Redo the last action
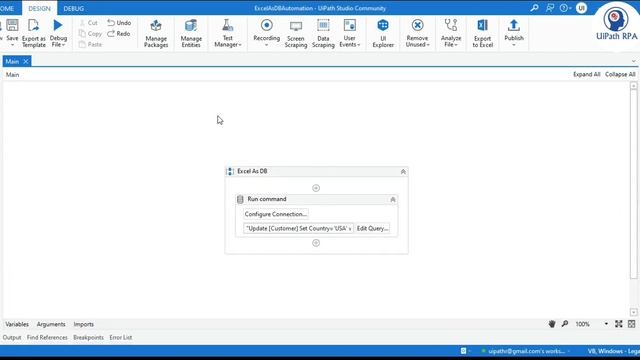The width and height of the screenshot is (640, 360). click(x=119, y=33)
